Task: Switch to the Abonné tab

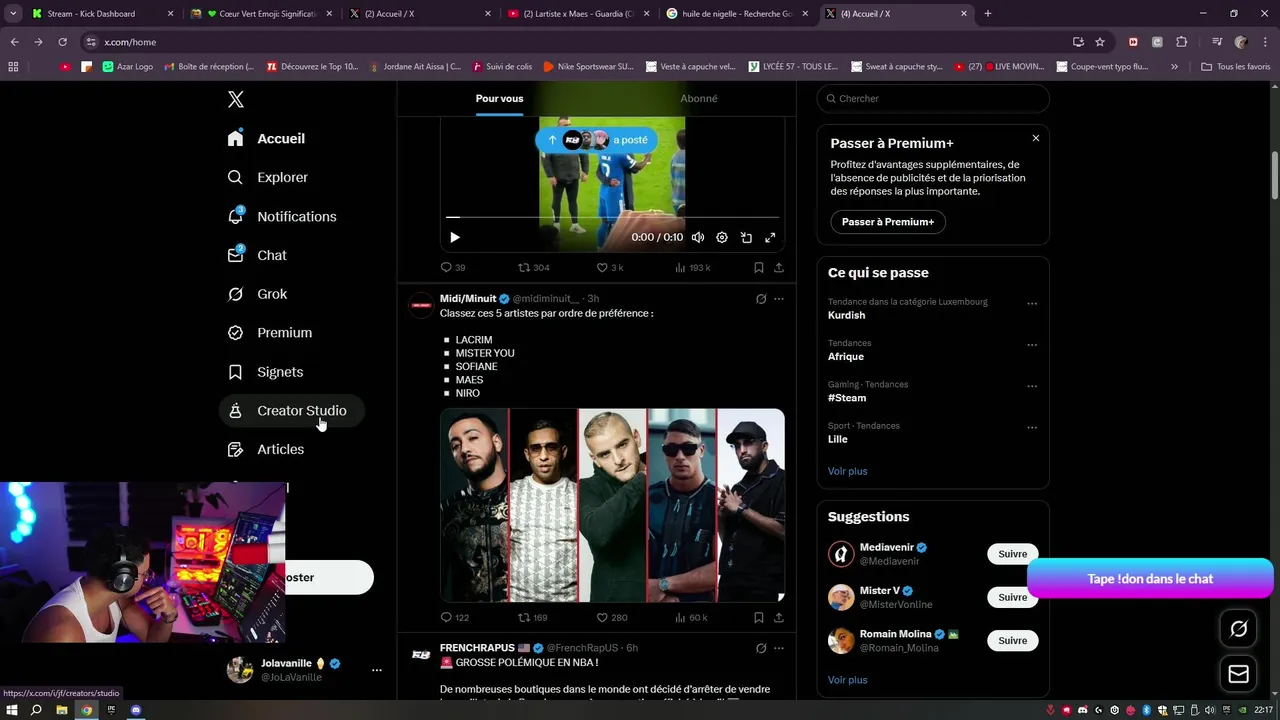Action: click(698, 98)
